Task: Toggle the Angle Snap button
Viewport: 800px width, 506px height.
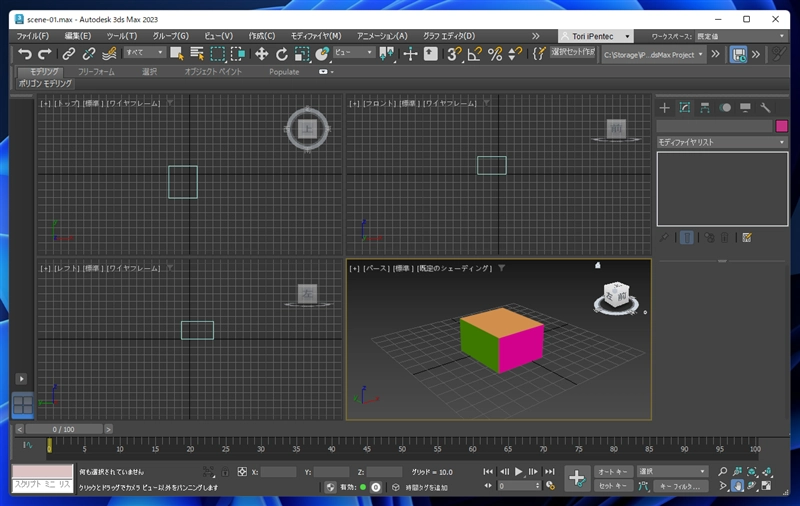Action: (x=474, y=54)
